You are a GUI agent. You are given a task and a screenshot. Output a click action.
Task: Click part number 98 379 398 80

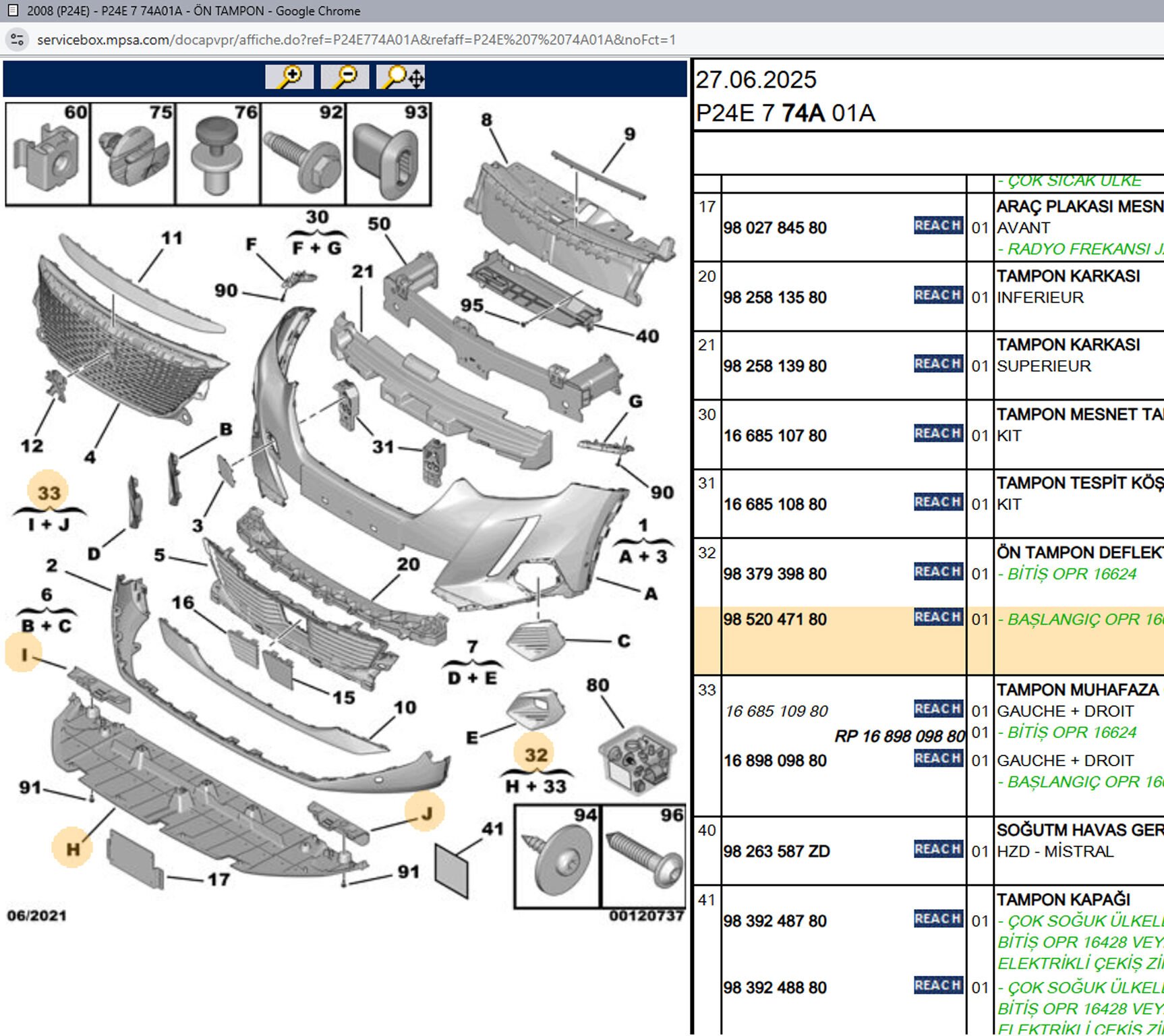[x=775, y=574]
